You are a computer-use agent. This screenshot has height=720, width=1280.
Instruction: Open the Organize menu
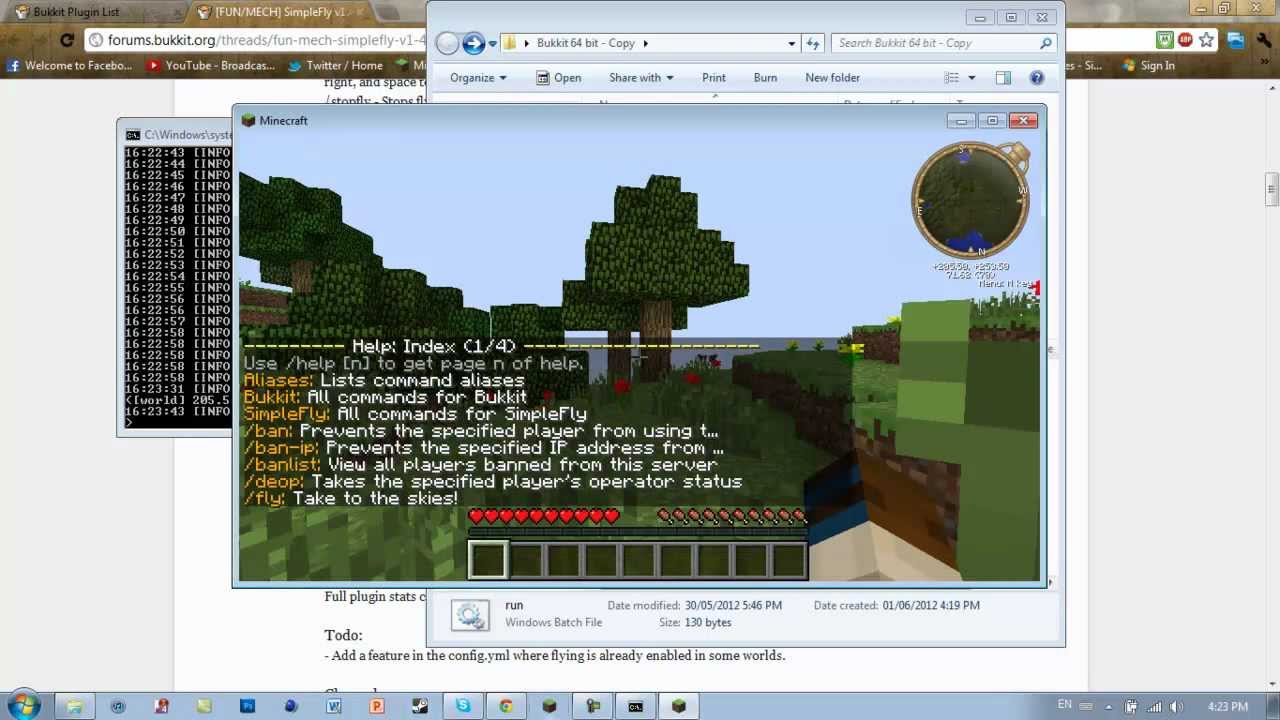tap(478, 78)
